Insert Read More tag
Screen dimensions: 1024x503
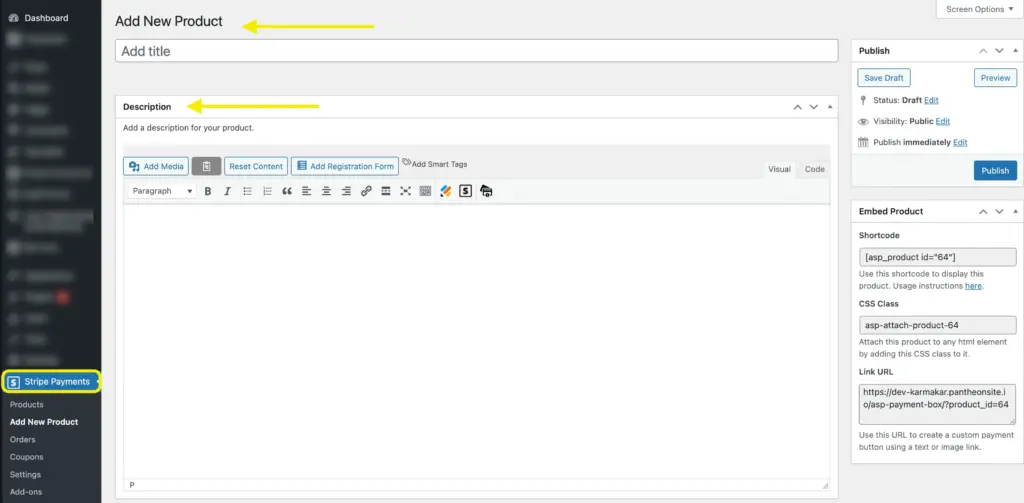pos(385,191)
